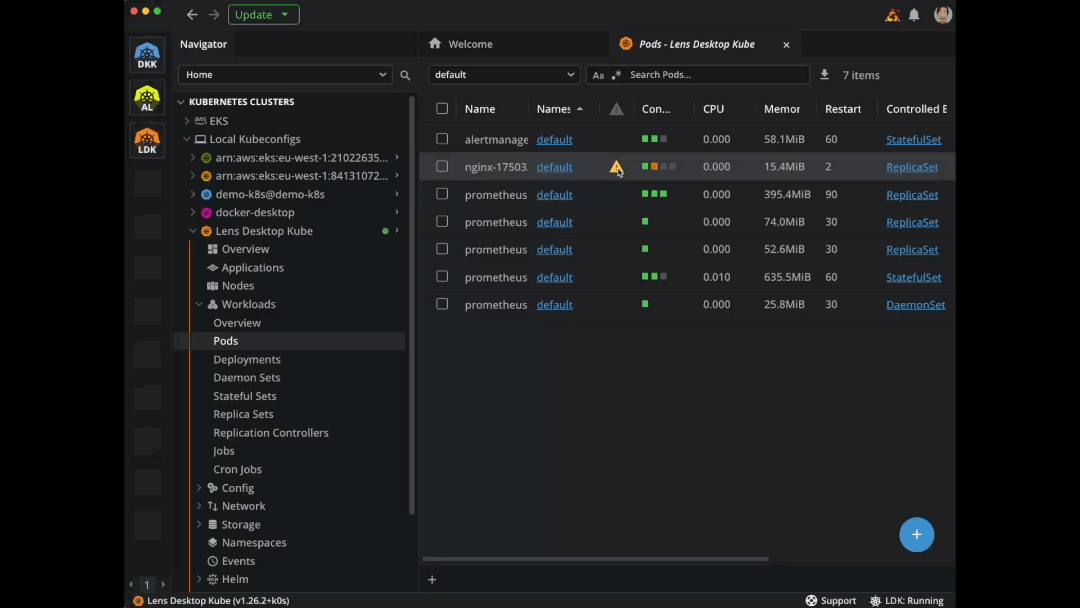
Task: Click the warning triangle on the nginx row
Action: point(616,167)
